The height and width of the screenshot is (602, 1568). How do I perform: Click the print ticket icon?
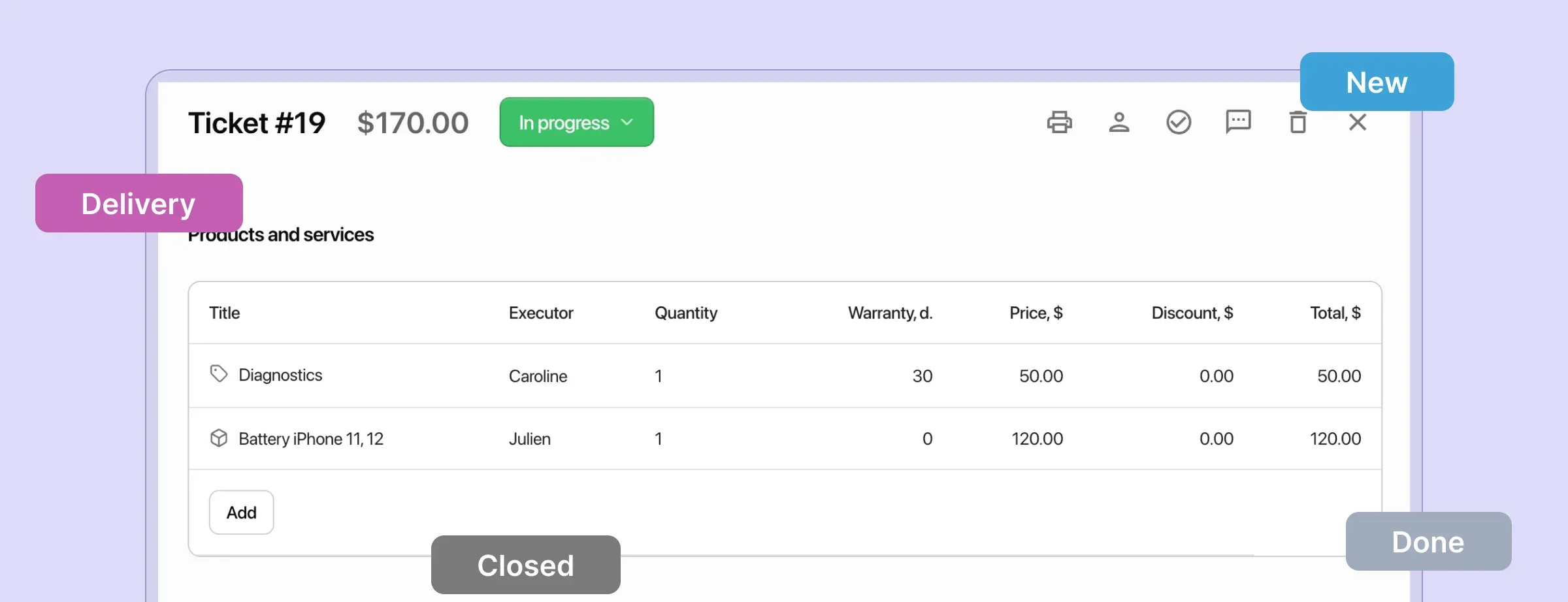pos(1060,122)
